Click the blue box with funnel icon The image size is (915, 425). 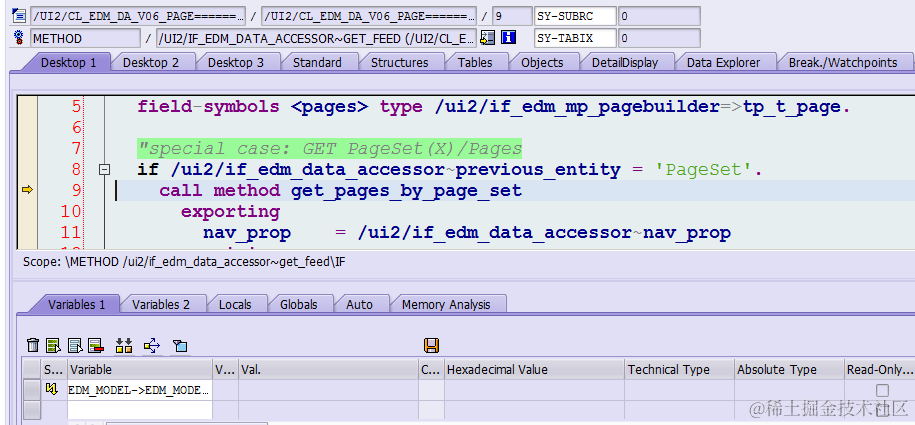coord(180,346)
